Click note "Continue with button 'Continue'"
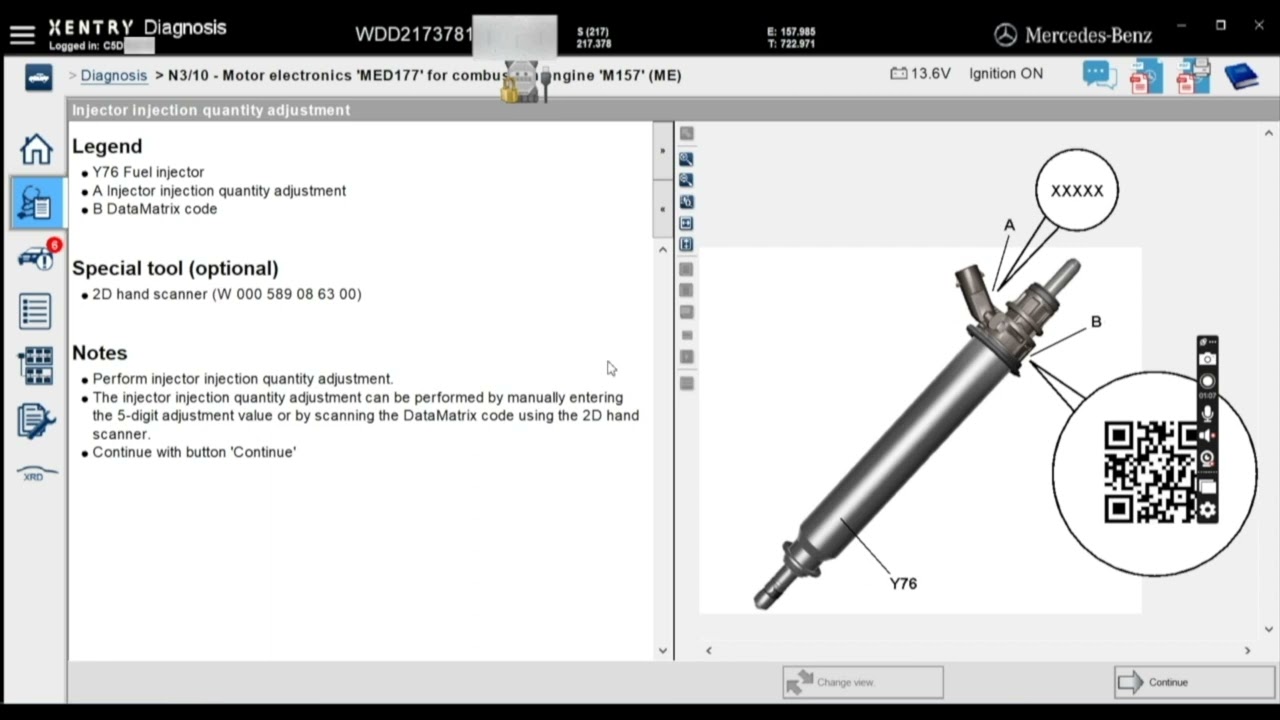Viewport: 1280px width, 720px height. [194, 452]
